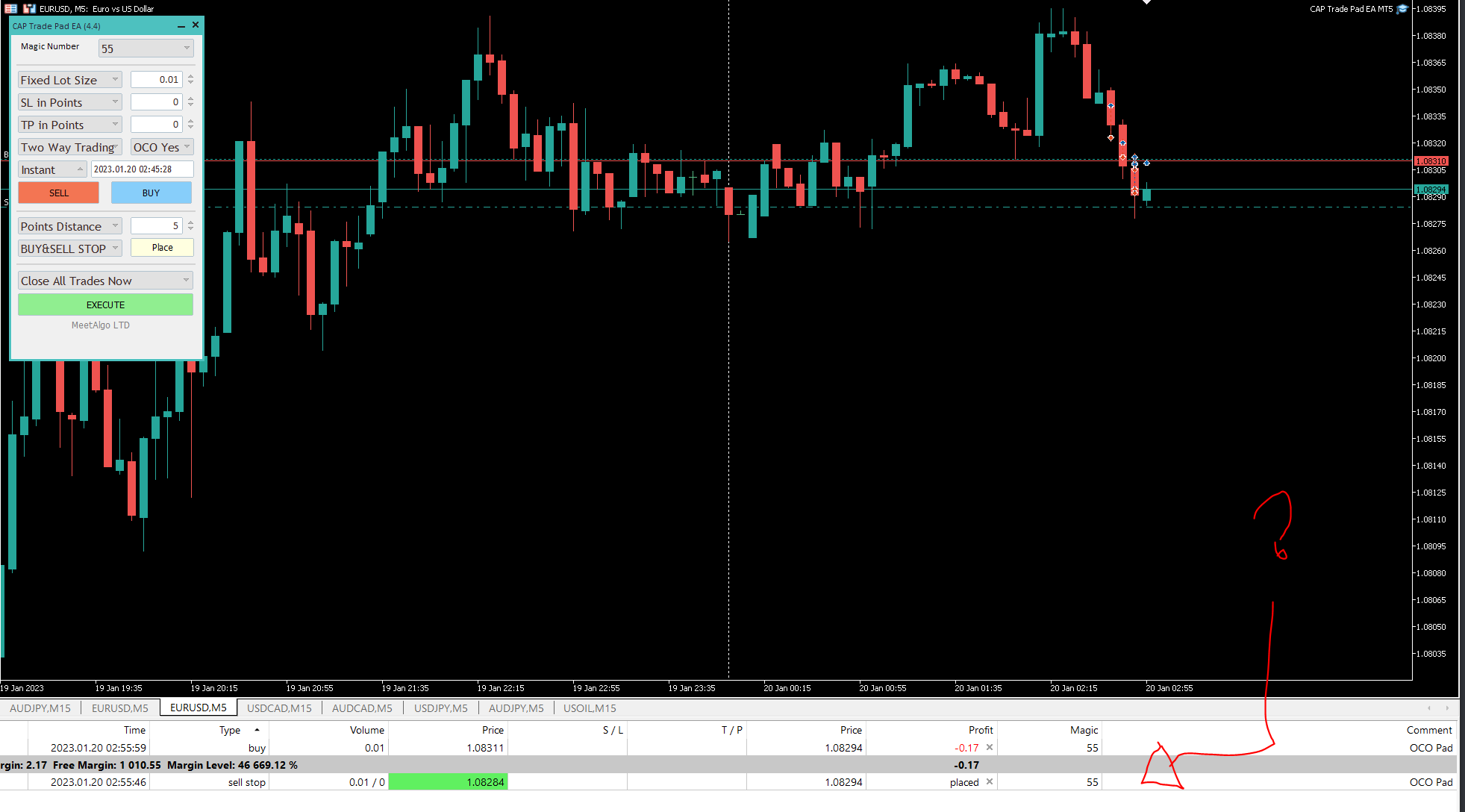Increase the lot size with the up arrow
Image resolution: width=1465 pixels, height=812 pixels.
click(191, 76)
